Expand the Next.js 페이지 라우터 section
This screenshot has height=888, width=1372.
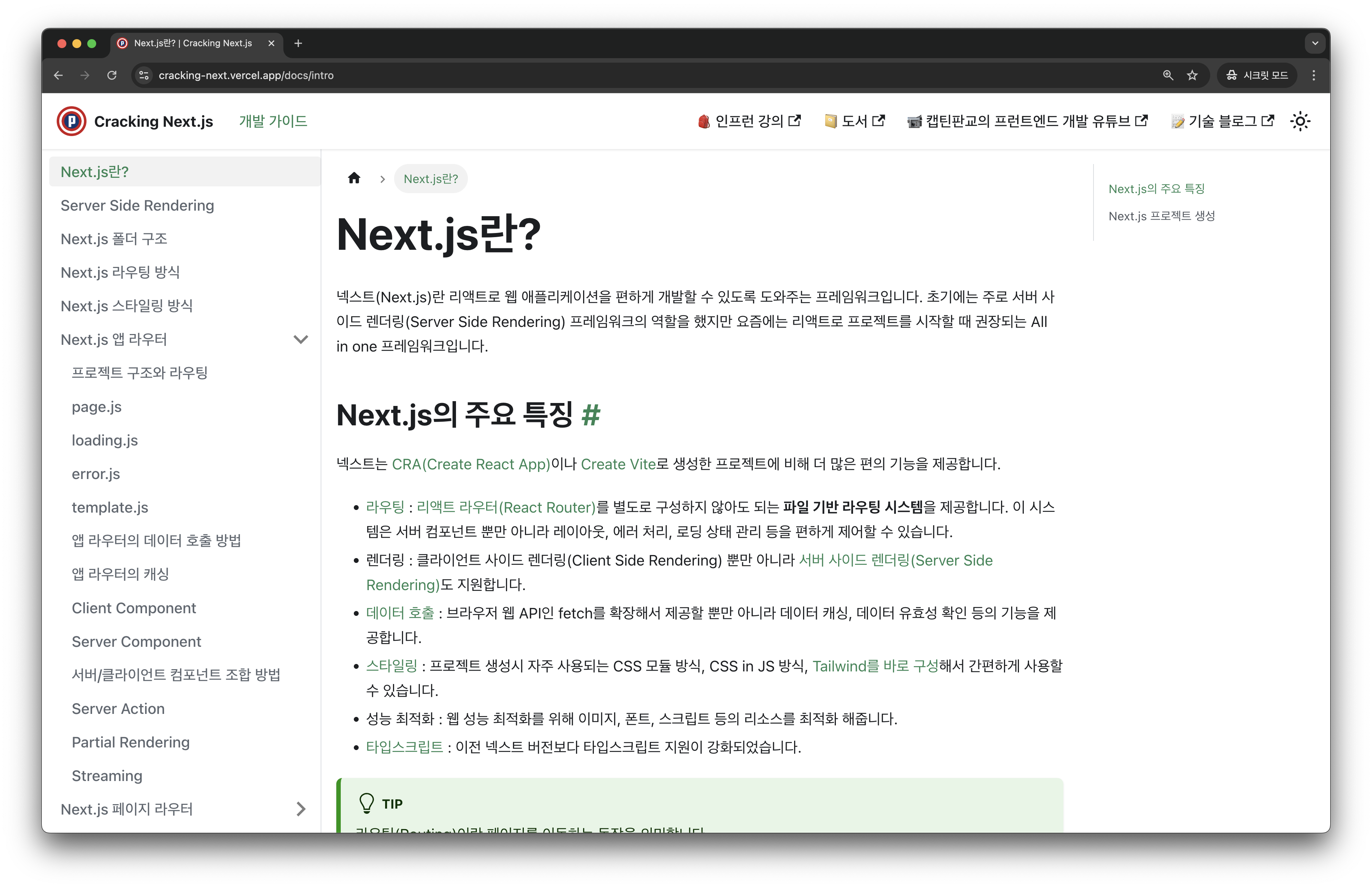pos(301,809)
